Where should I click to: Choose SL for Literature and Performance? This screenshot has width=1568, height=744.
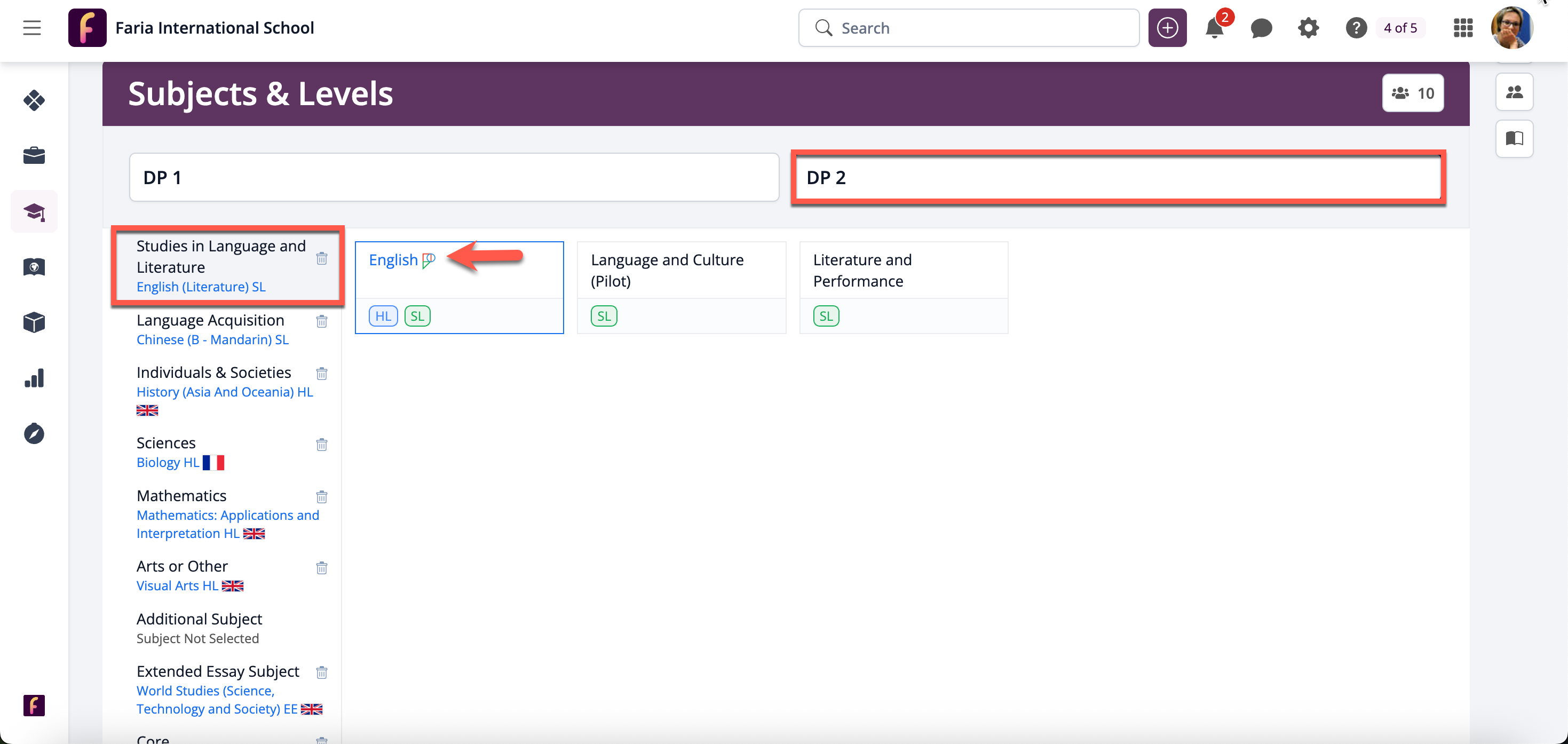[x=826, y=316]
